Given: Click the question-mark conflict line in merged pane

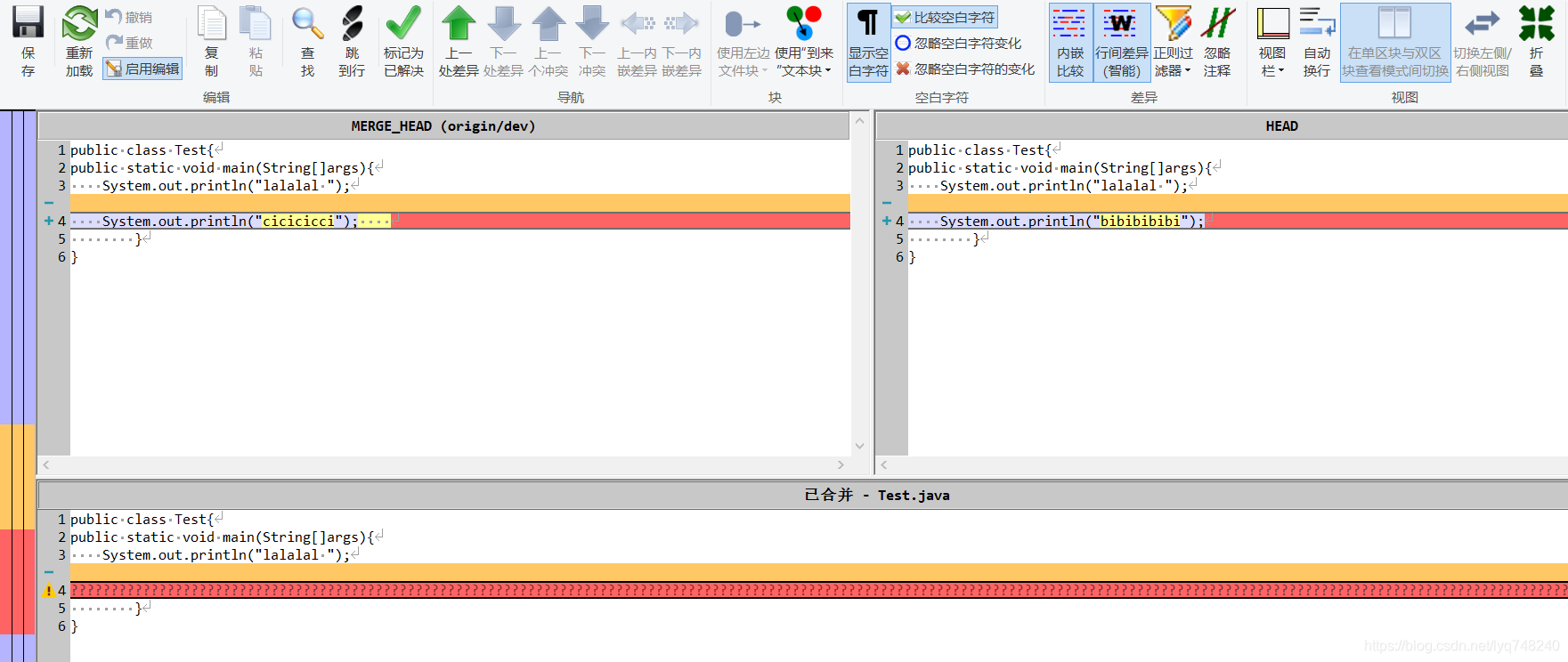Looking at the screenshot, I should click(819, 590).
